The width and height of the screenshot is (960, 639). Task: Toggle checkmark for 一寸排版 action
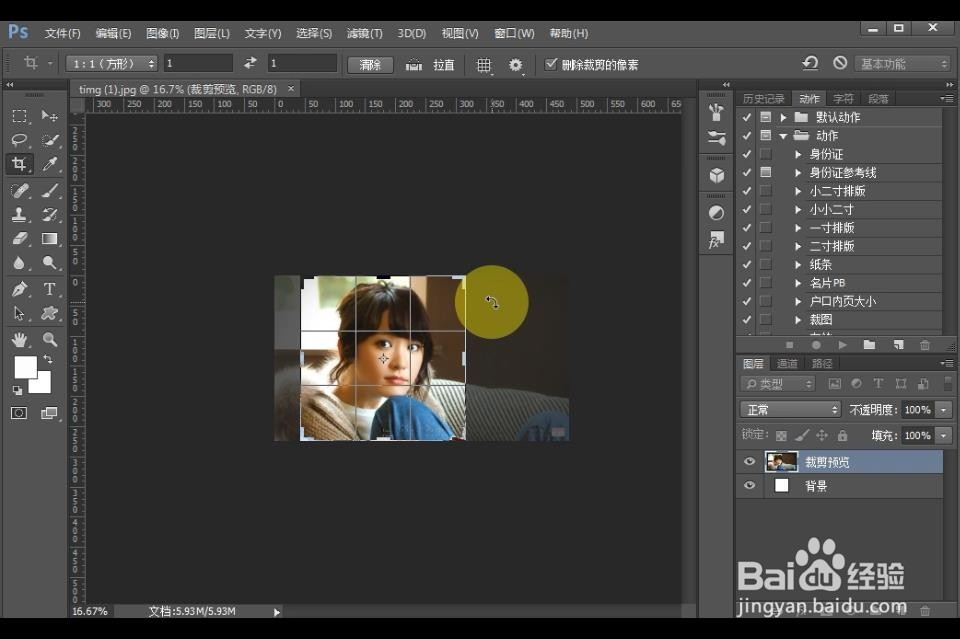(x=746, y=227)
